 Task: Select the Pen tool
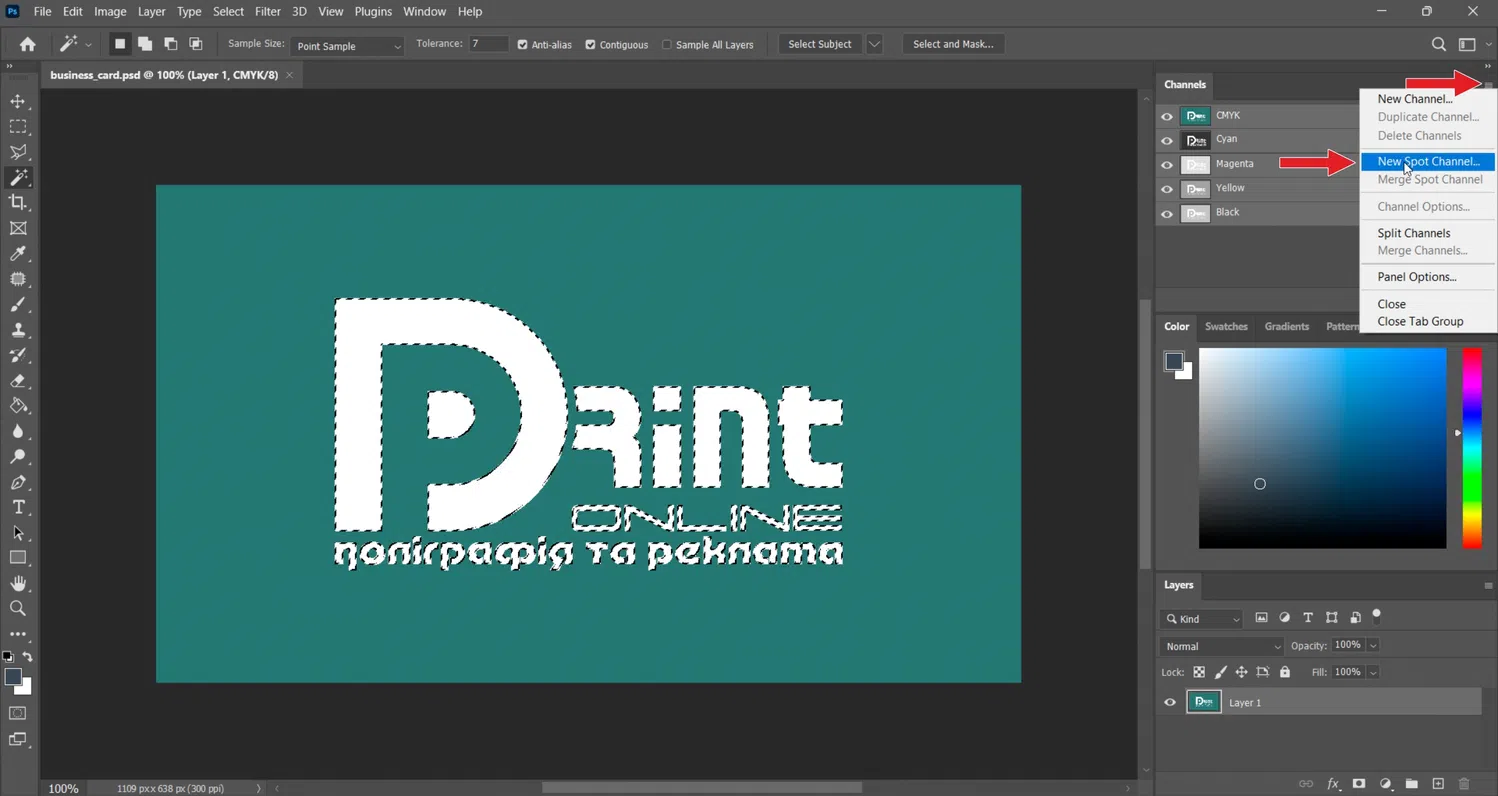click(18, 482)
